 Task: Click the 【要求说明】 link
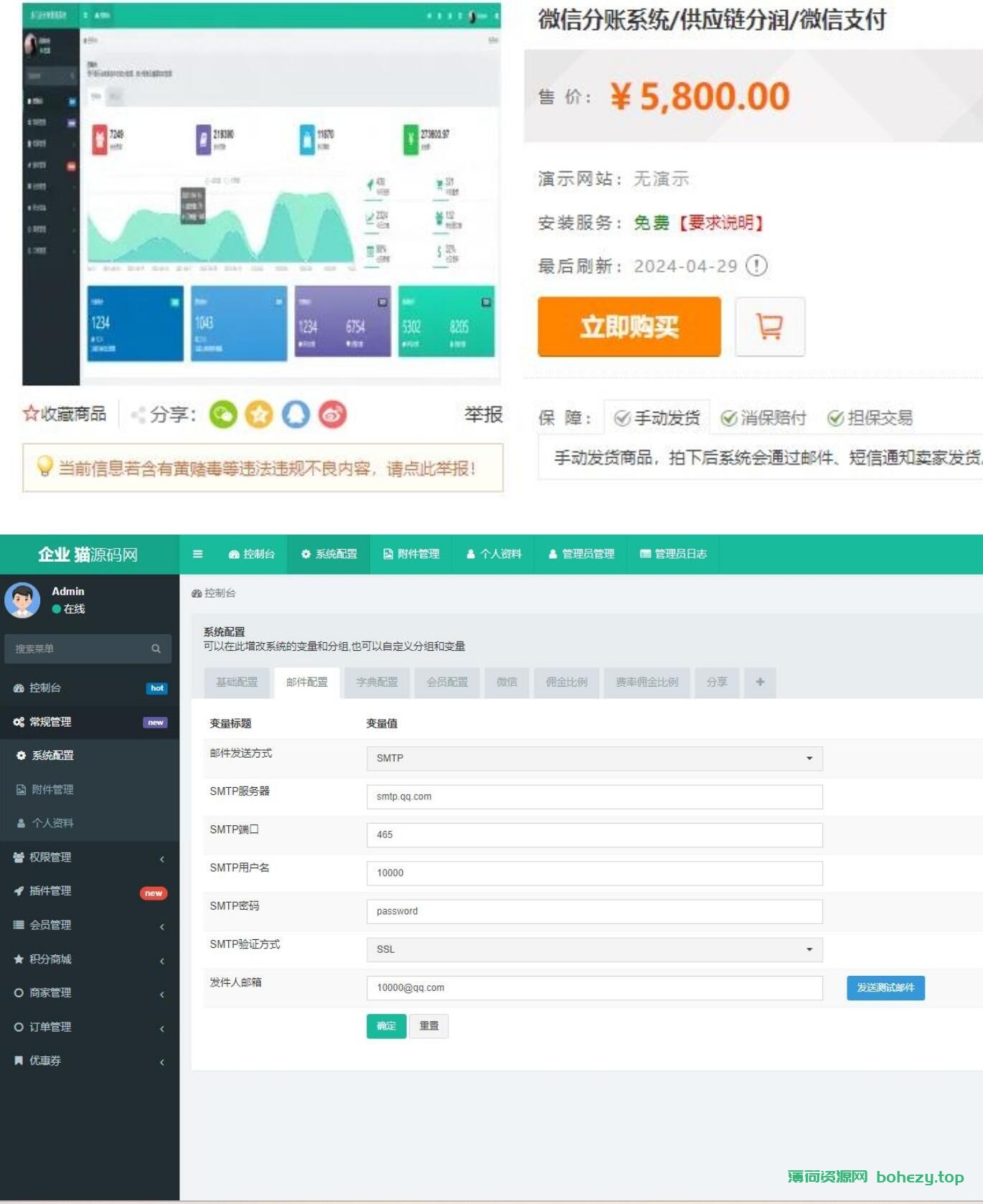720,222
